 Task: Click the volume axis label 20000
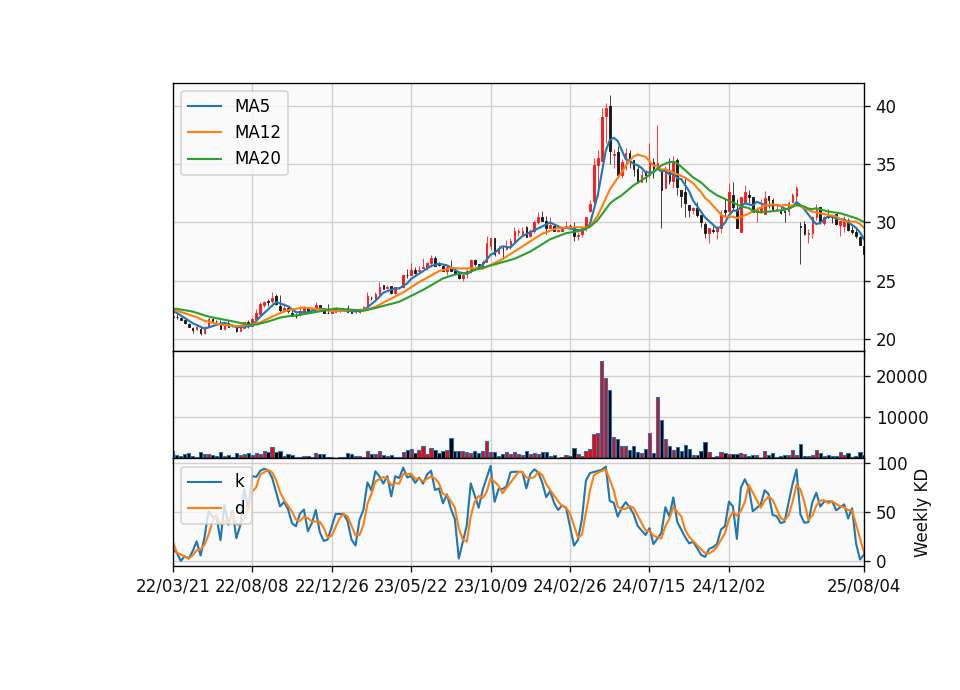point(902,377)
